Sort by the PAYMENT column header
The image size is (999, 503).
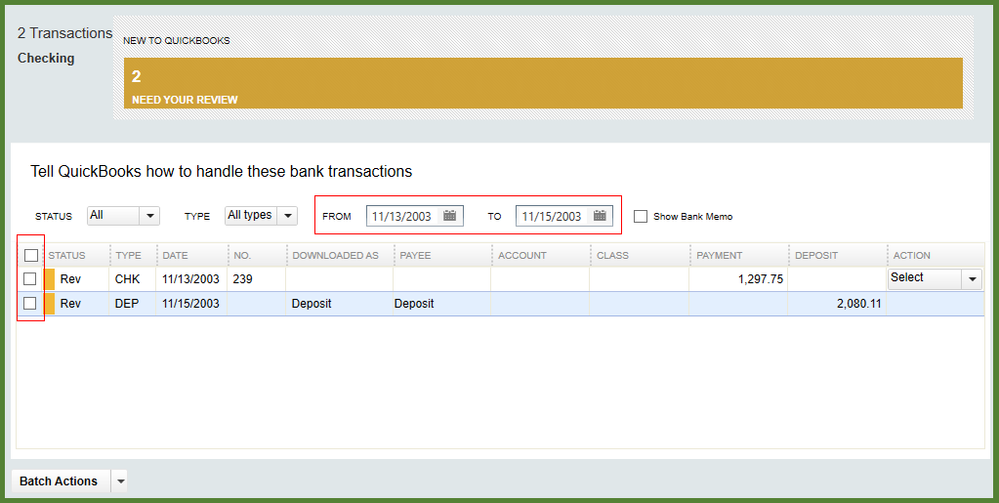click(719, 256)
